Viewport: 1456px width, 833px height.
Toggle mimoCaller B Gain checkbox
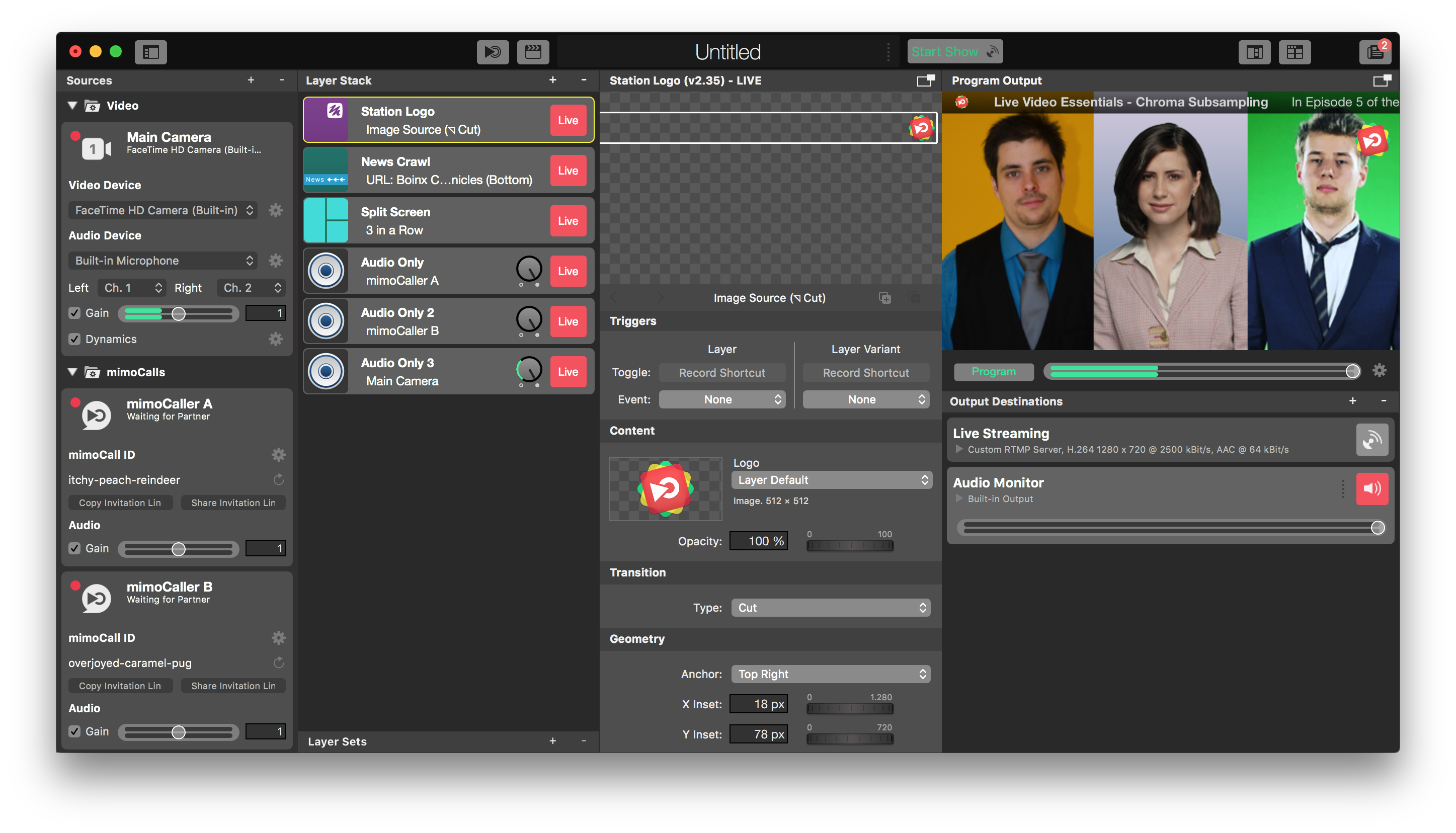coord(74,731)
